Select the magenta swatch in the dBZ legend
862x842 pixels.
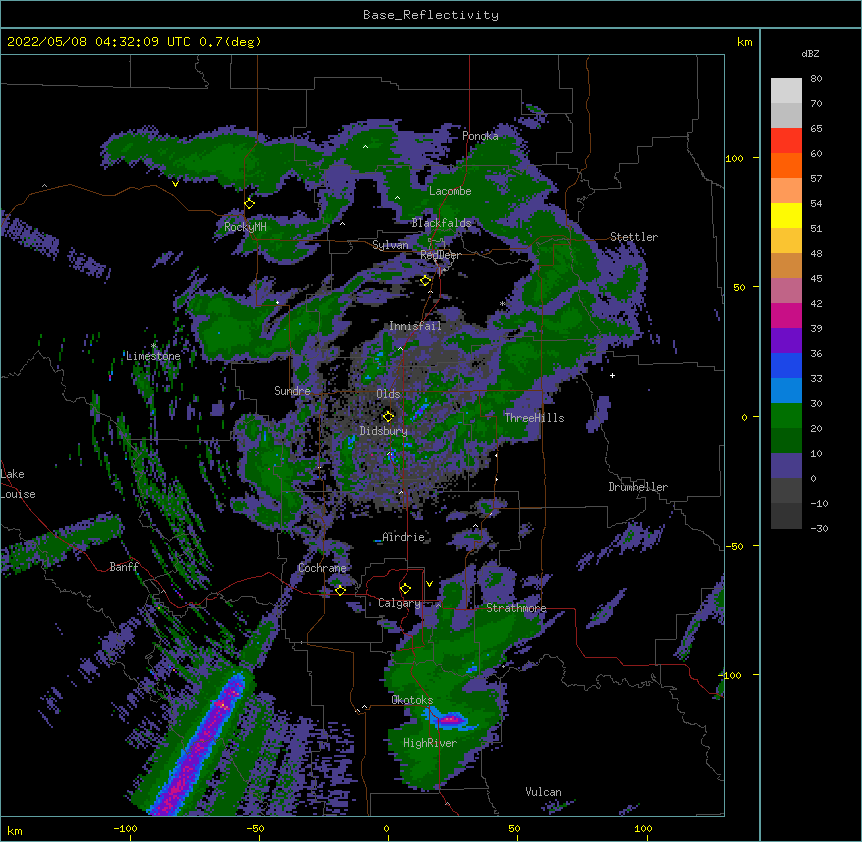tap(786, 315)
